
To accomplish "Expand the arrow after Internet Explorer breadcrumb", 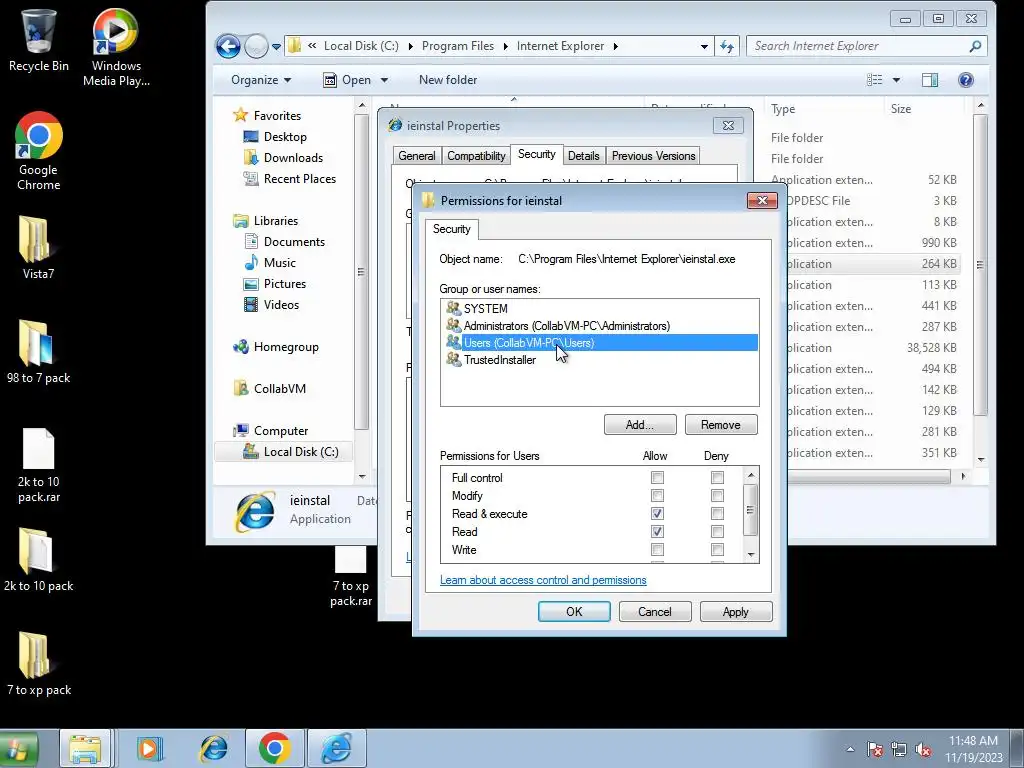I will pyautogui.click(x=616, y=46).
